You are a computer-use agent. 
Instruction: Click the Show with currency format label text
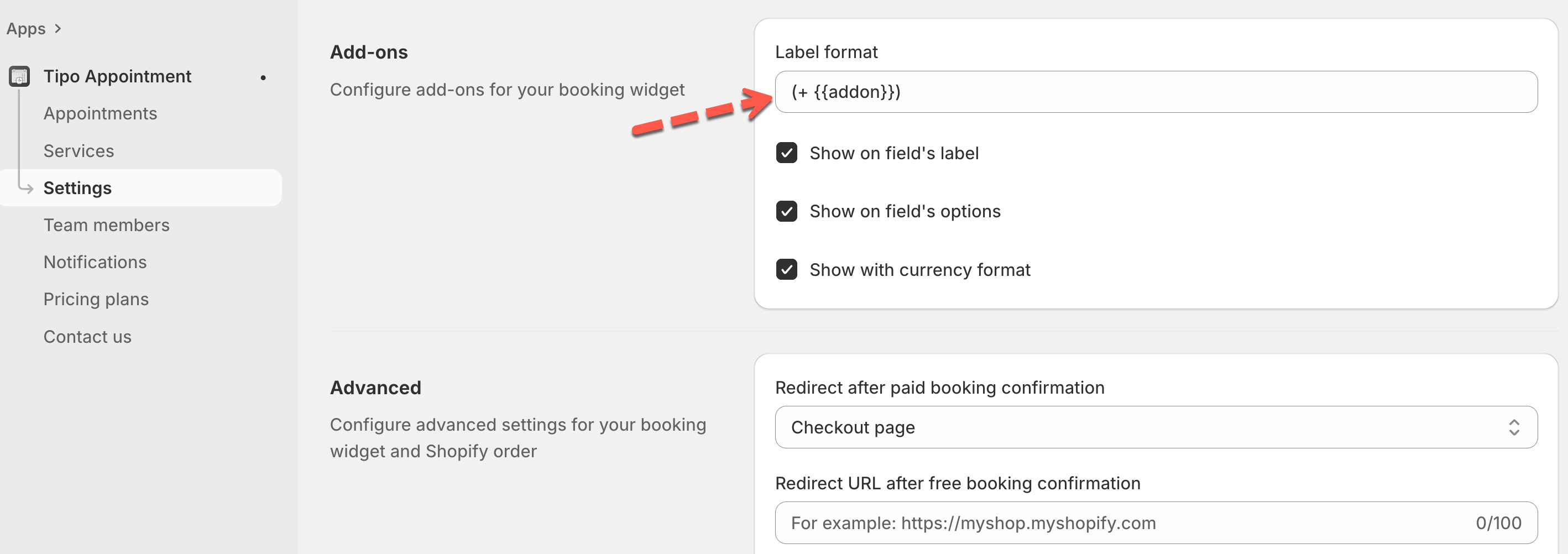pyautogui.click(x=919, y=270)
